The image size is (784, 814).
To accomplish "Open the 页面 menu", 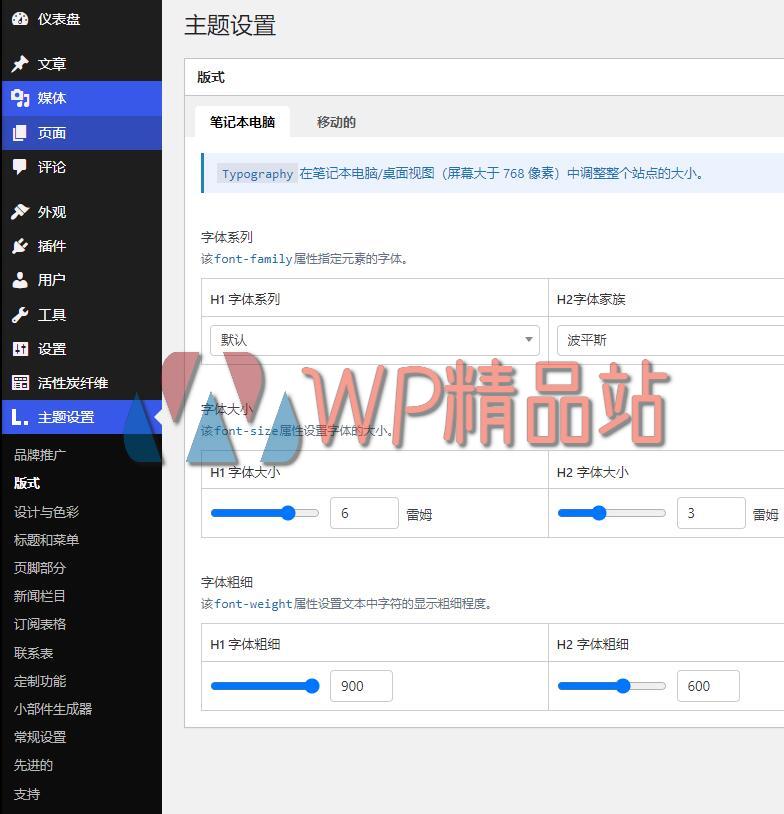I will pos(82,132).
